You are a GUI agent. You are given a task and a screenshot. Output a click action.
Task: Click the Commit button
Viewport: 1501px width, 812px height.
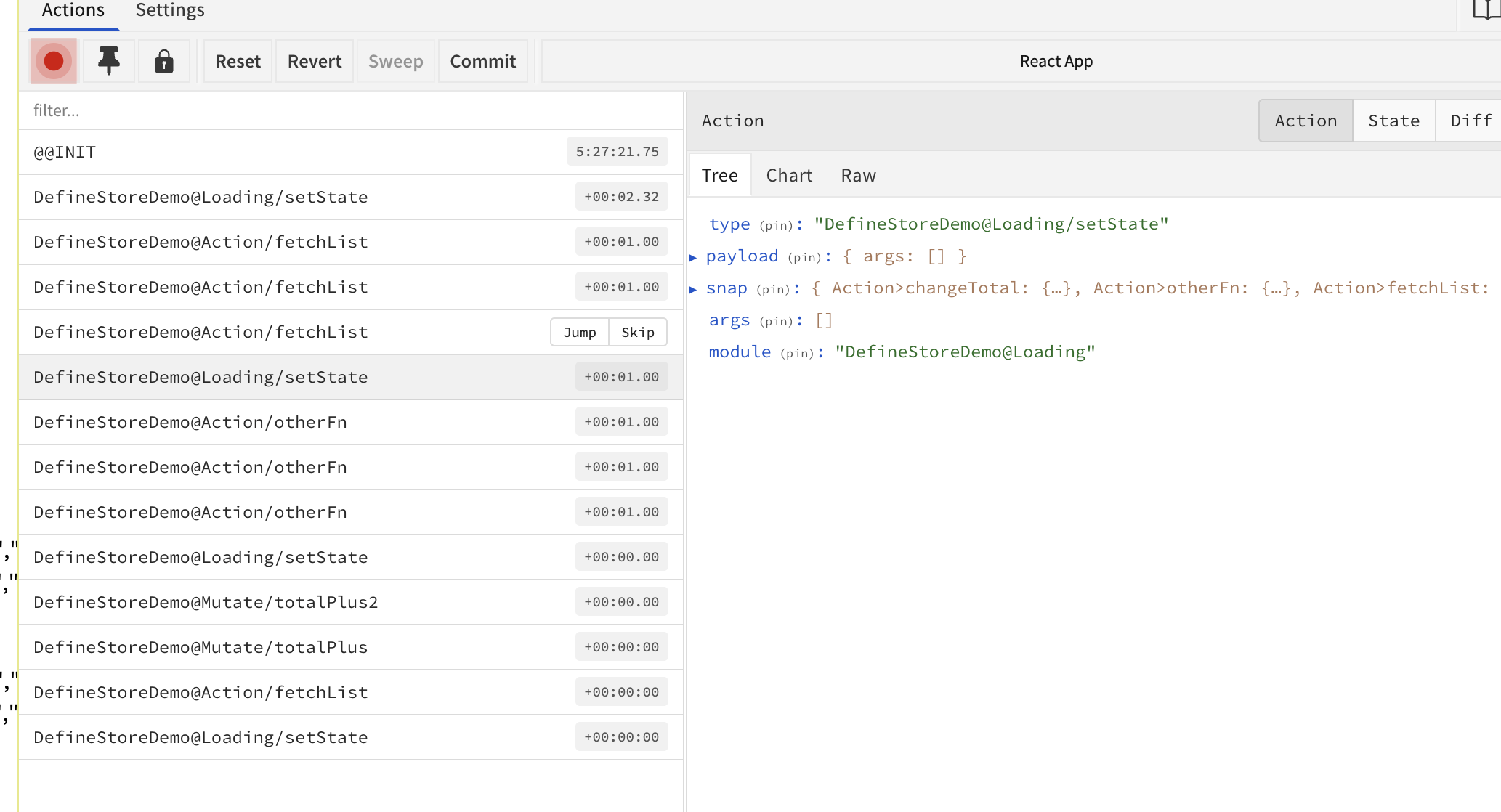pos(482,62)
